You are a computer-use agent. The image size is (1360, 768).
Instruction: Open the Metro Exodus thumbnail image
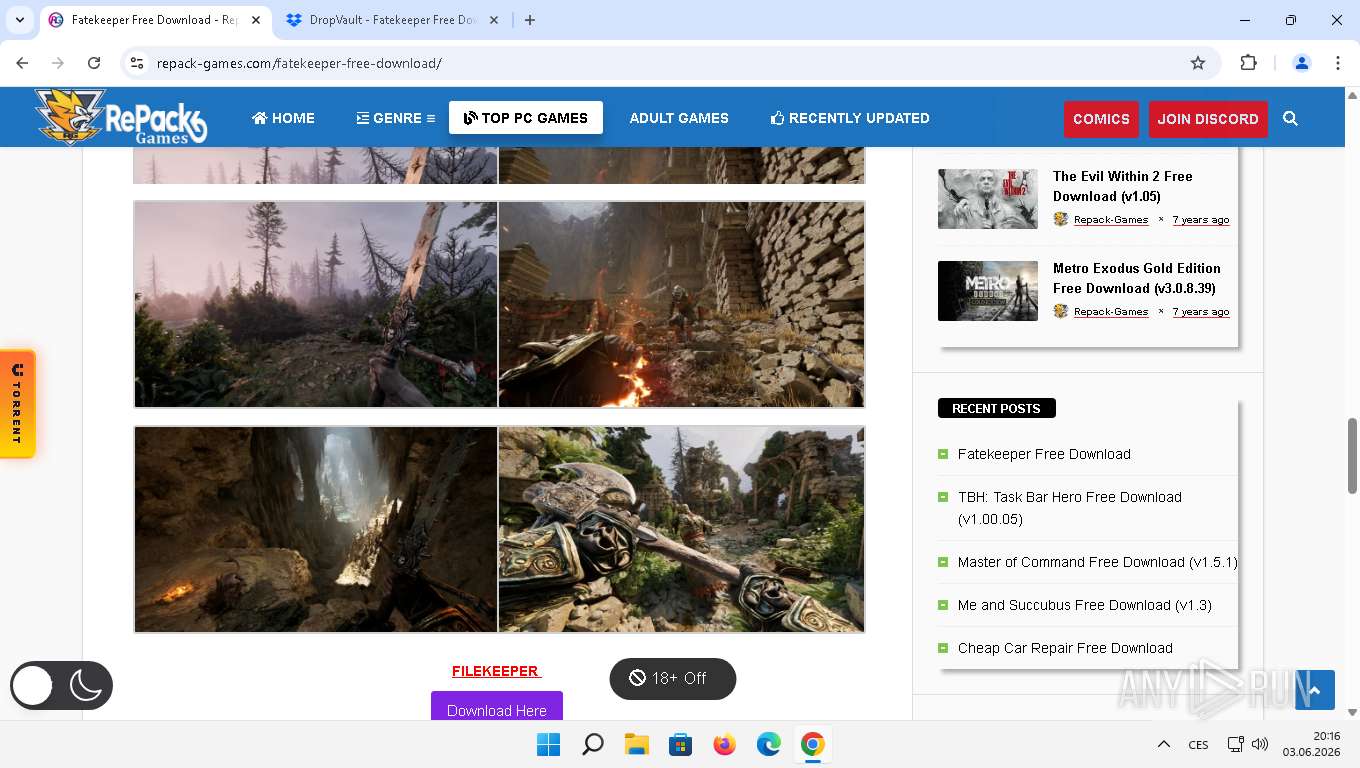pos(988,291)
